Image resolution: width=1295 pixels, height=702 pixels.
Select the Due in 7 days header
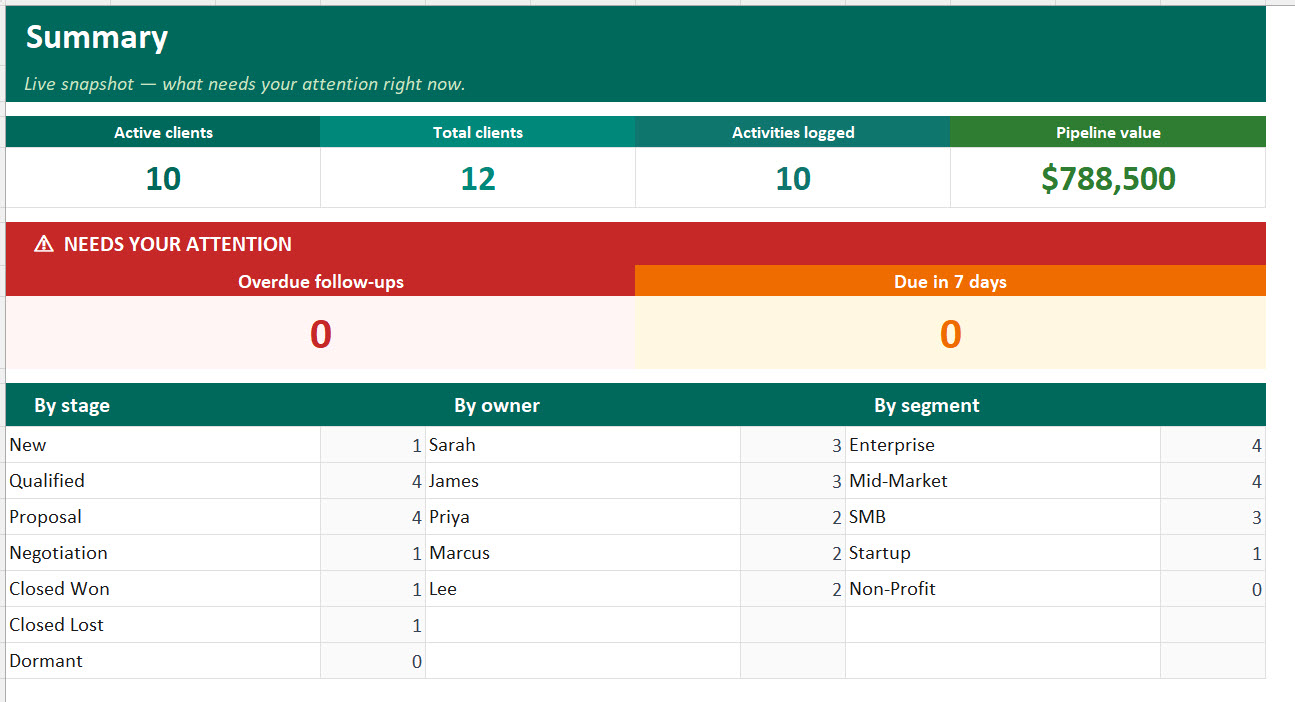950,282
